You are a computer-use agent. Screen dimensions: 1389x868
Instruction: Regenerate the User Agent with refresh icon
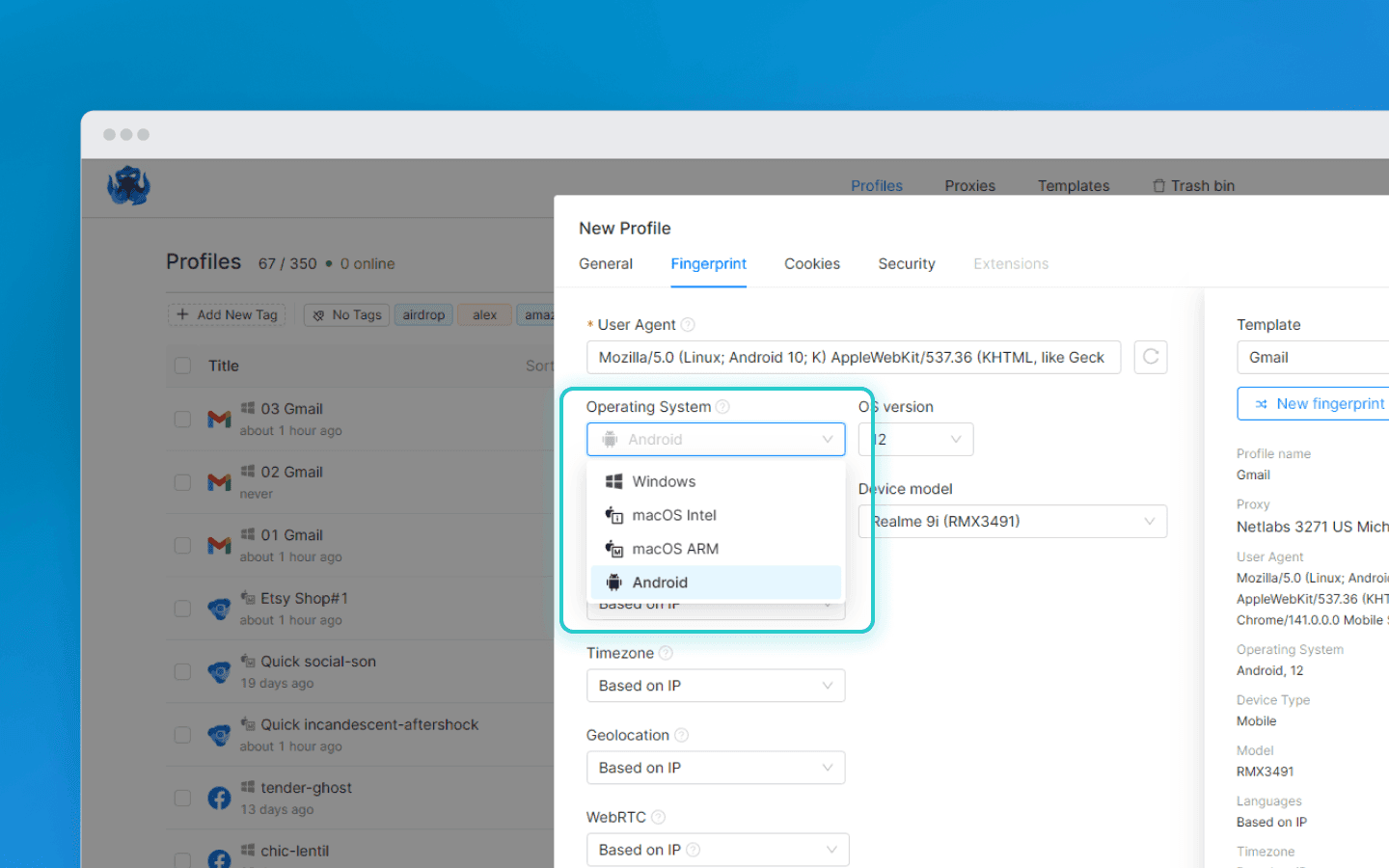[x=1151, y=357]
